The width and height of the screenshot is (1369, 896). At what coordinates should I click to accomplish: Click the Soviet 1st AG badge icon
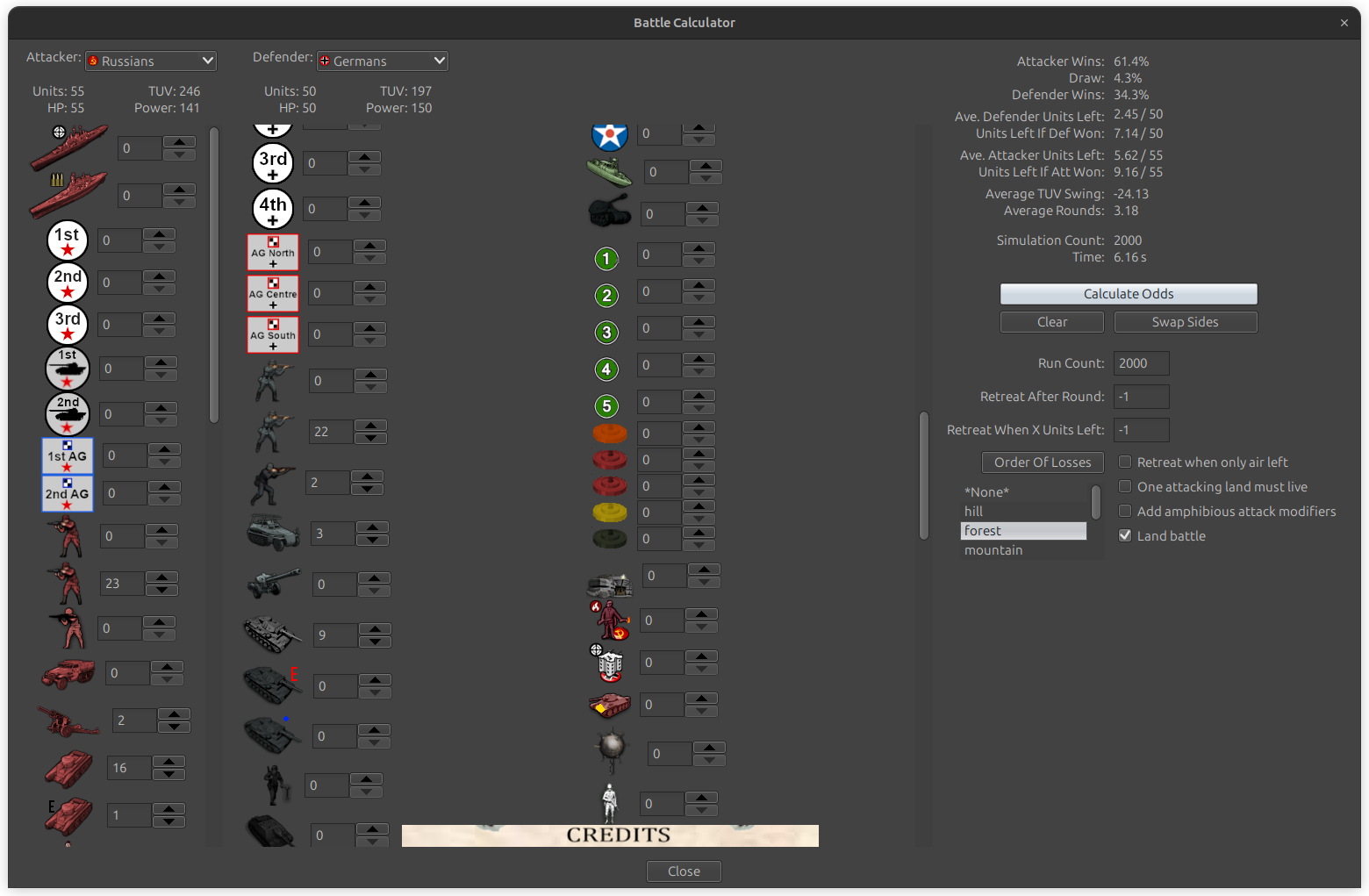pyautogui.click(x=67, y=455)
